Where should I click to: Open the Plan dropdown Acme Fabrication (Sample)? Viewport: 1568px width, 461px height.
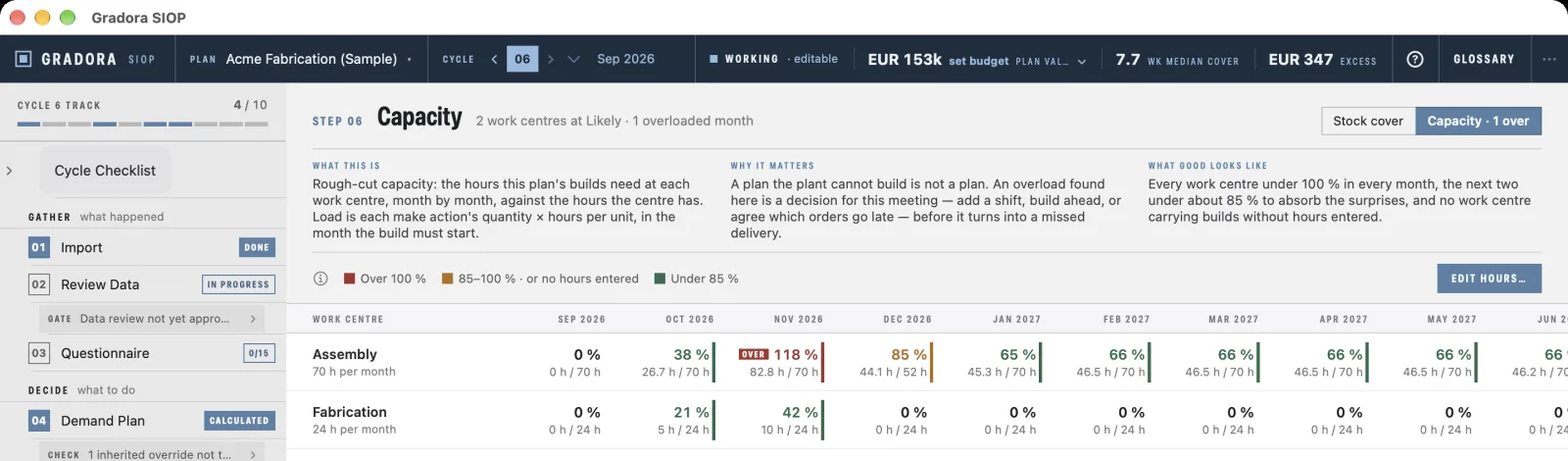click(301, 59)
